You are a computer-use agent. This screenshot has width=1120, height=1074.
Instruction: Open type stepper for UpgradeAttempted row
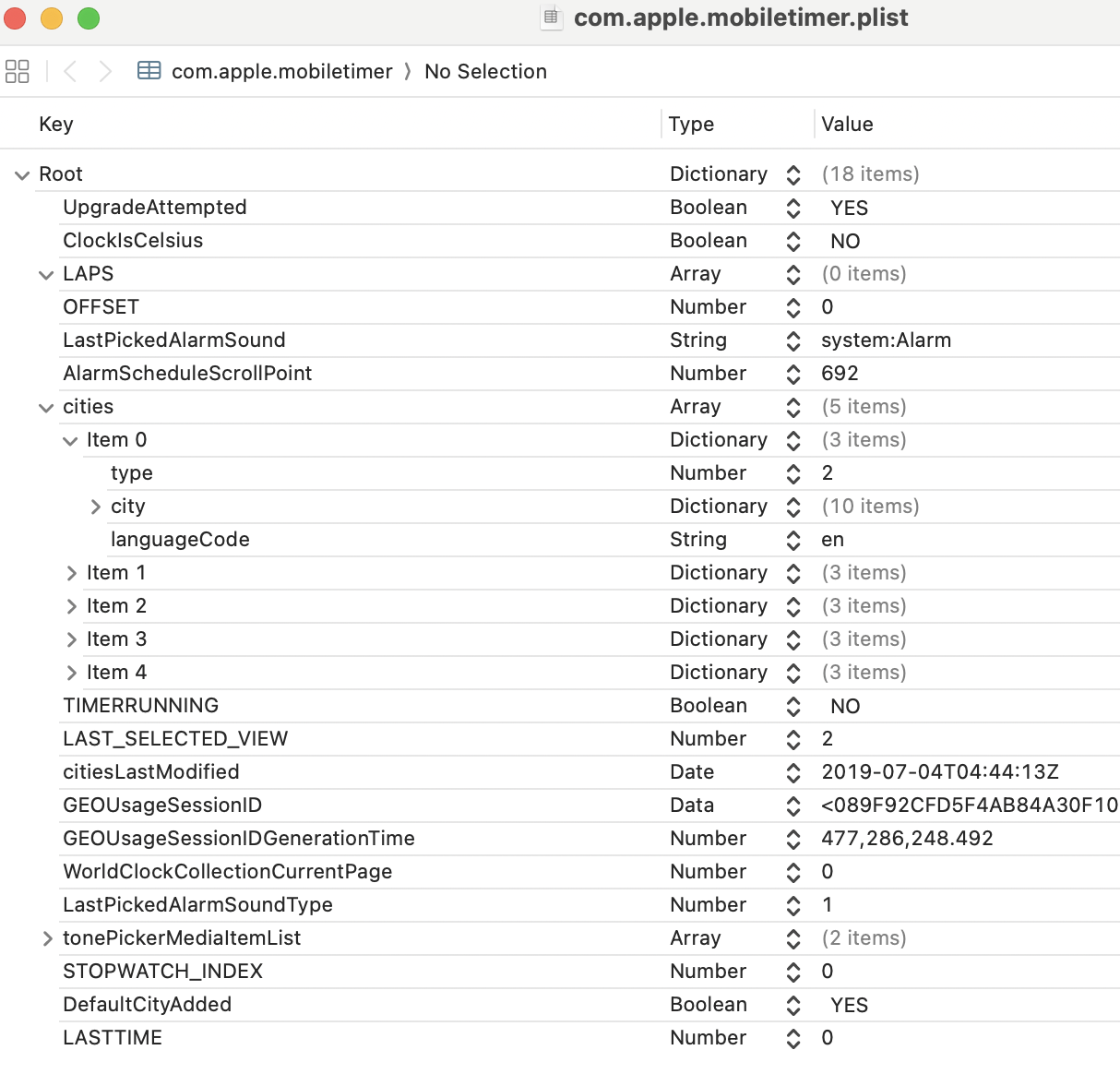793,209
